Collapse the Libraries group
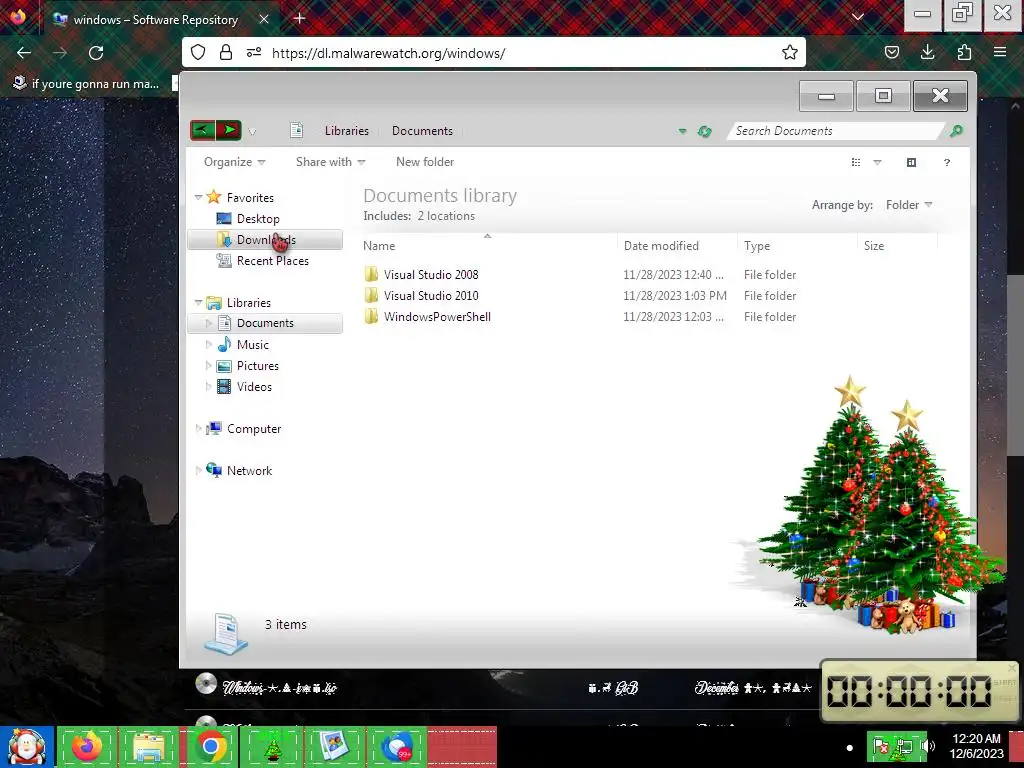This screenshot has width=1024, height=768. (198, 302)
